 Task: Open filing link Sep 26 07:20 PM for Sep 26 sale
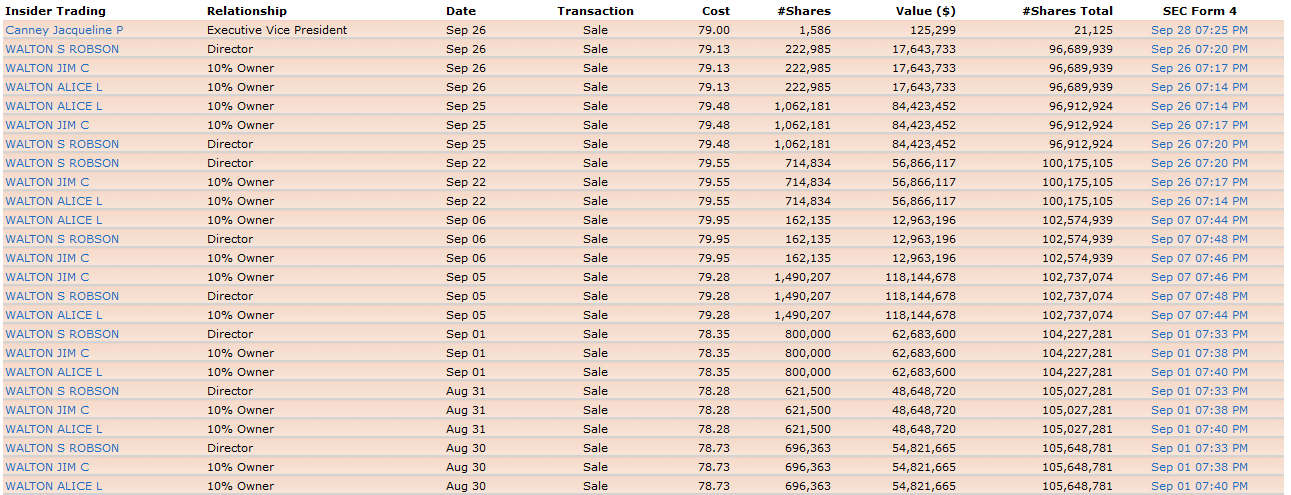click(x=1199, y=49)
